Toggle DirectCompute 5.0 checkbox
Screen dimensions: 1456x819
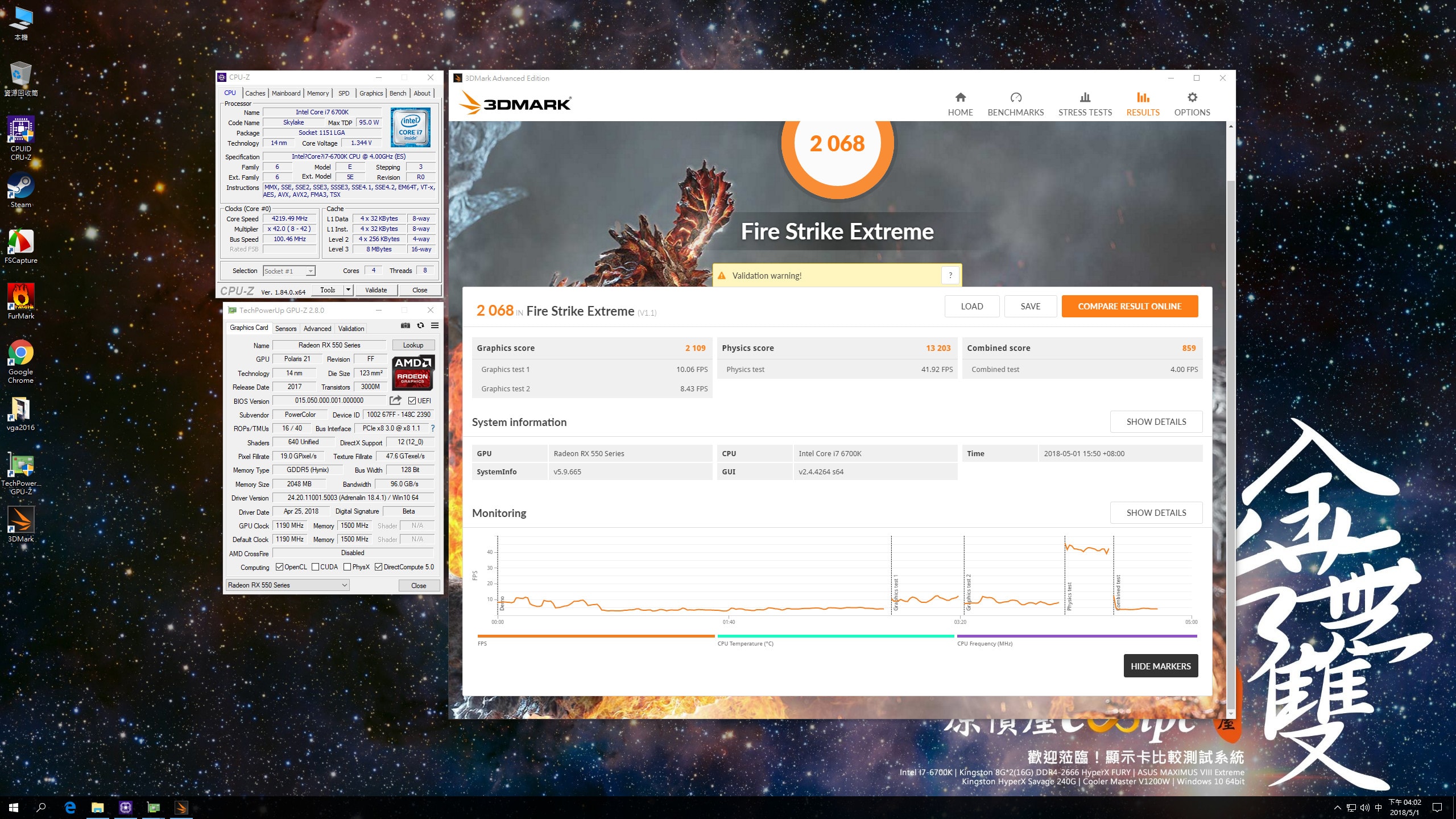point(378,567)
